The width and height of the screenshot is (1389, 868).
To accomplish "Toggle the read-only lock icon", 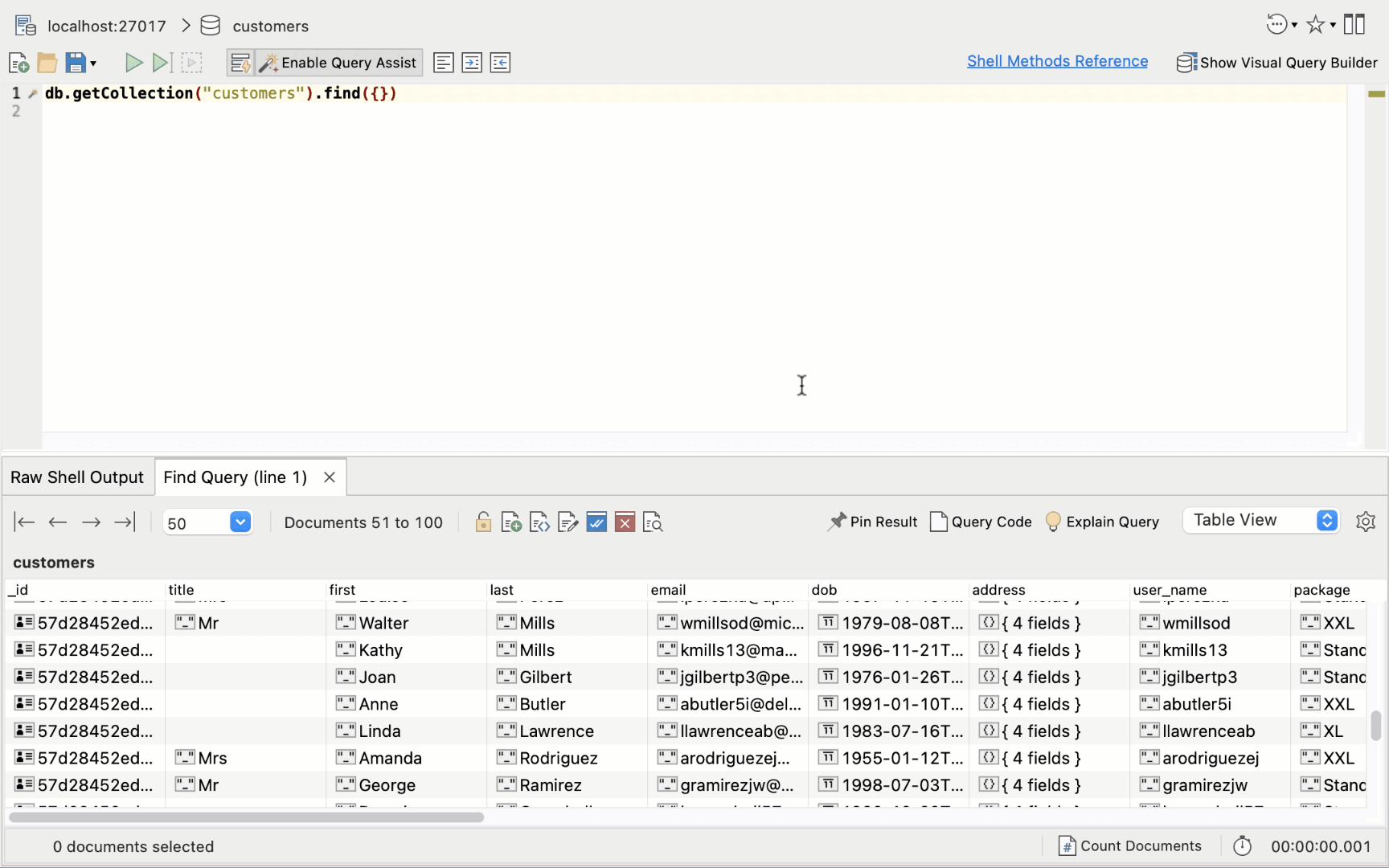I will 483,522.
